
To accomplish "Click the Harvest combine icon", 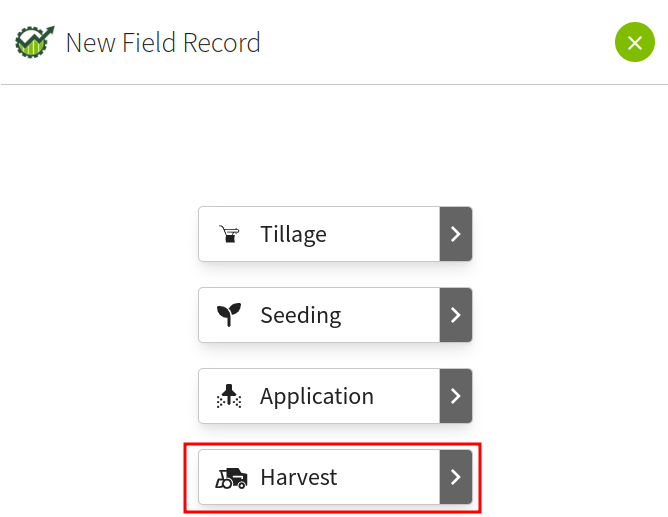I will point(231,478).
